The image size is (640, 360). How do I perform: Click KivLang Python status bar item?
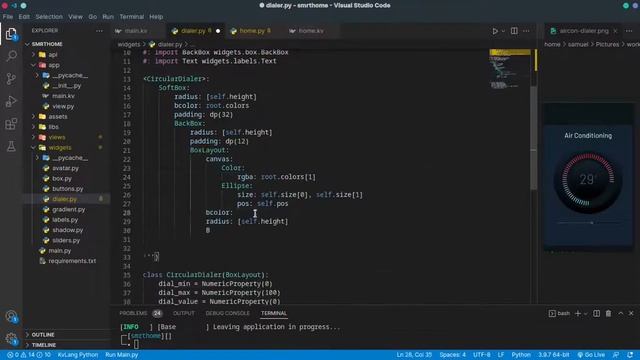[x=78, y=355]
